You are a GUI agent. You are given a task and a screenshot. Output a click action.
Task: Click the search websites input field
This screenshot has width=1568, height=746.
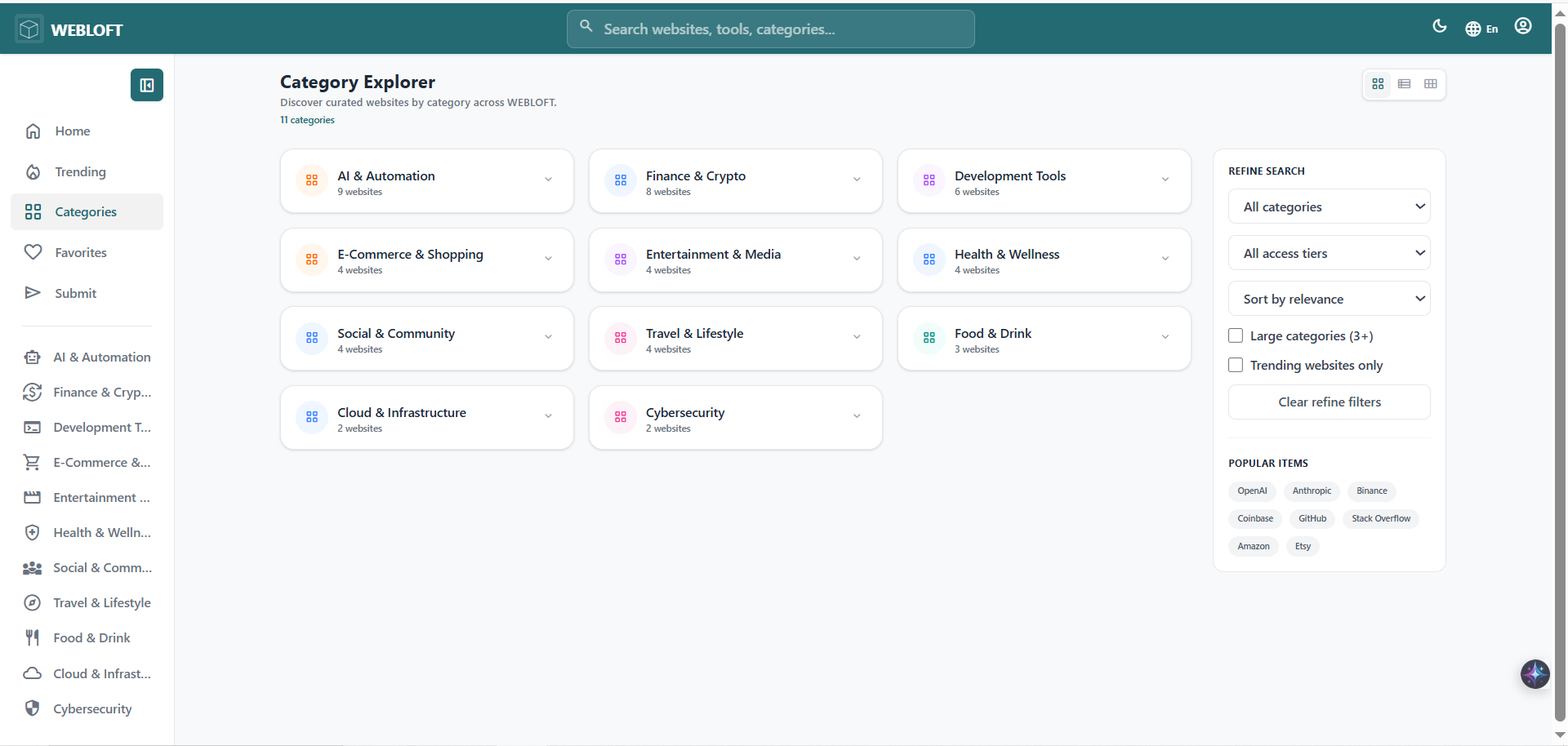click(770, 29)
